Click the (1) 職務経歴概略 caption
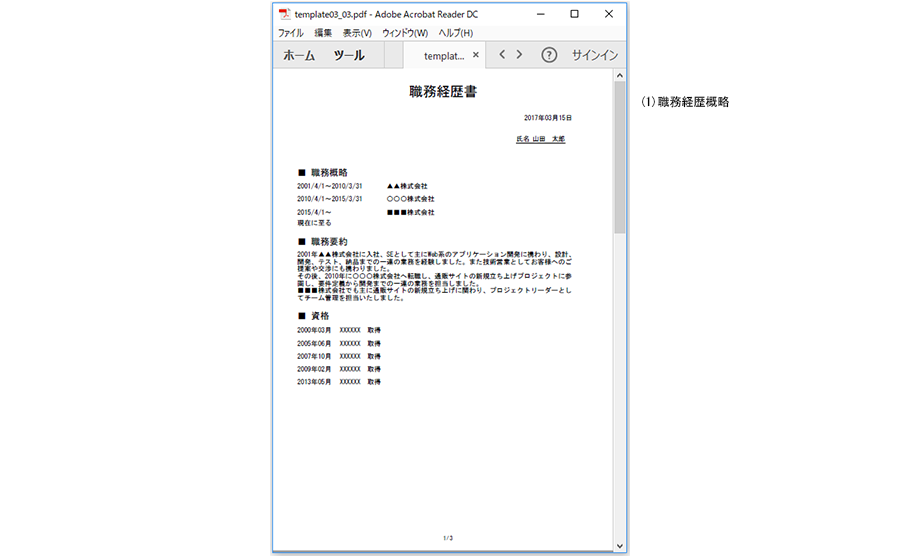The width and height of the screenshot is (900, 556). (x=685, y=102)
